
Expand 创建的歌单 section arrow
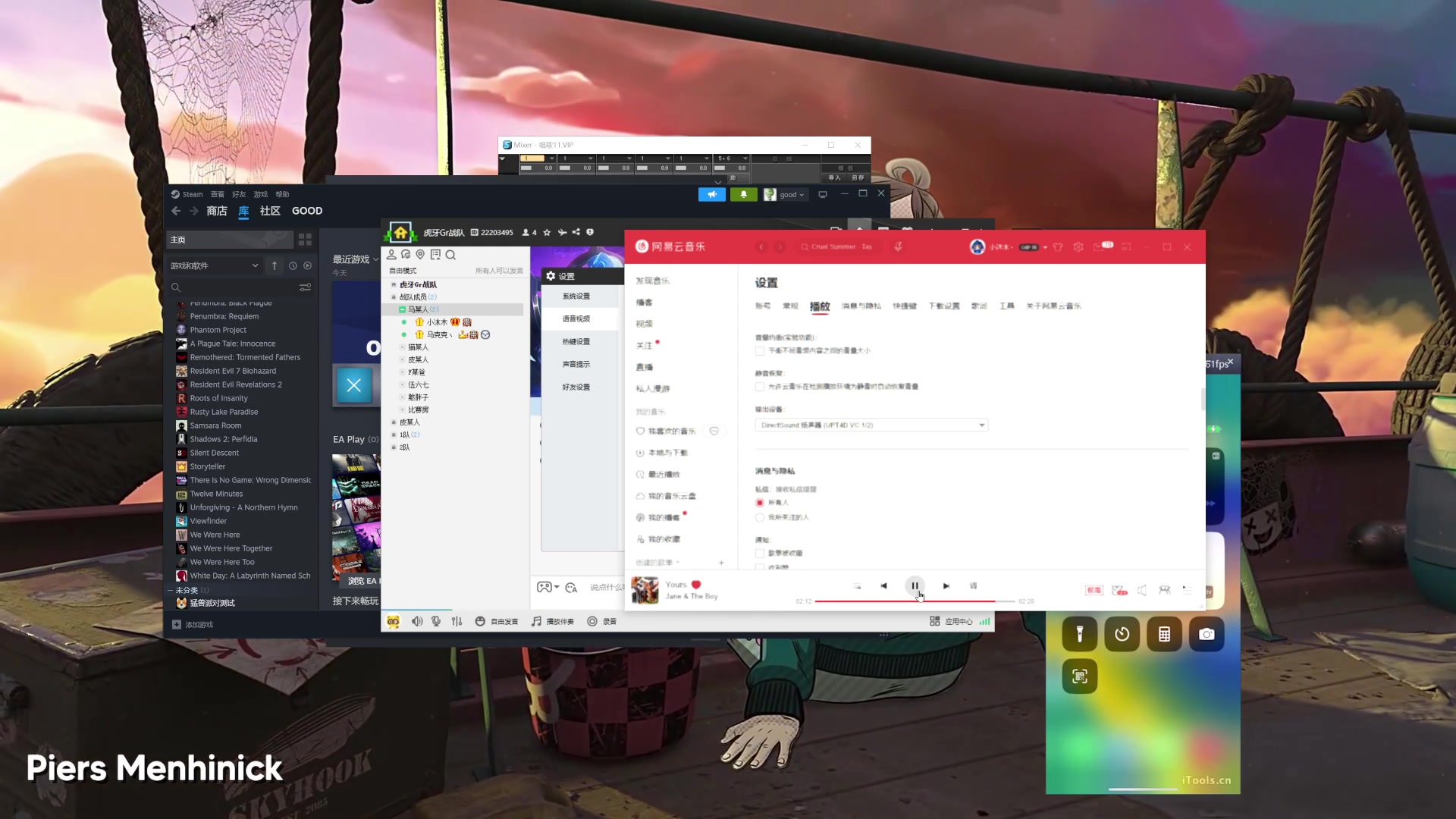pos(677,563)
